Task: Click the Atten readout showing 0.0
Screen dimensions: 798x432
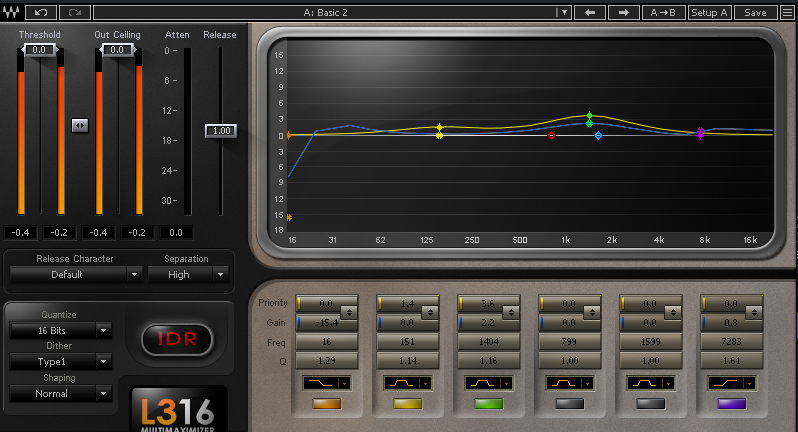Action: (176, 233)
